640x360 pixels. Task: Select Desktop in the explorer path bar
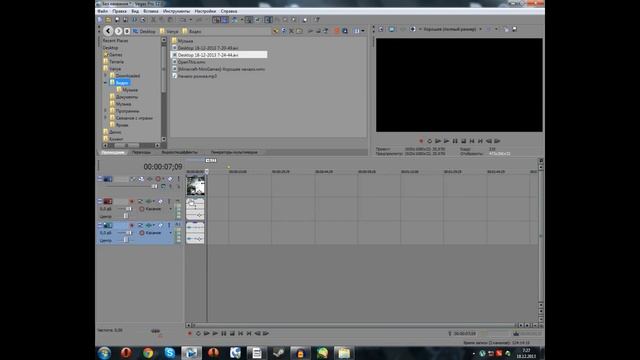tap(144, 31)
